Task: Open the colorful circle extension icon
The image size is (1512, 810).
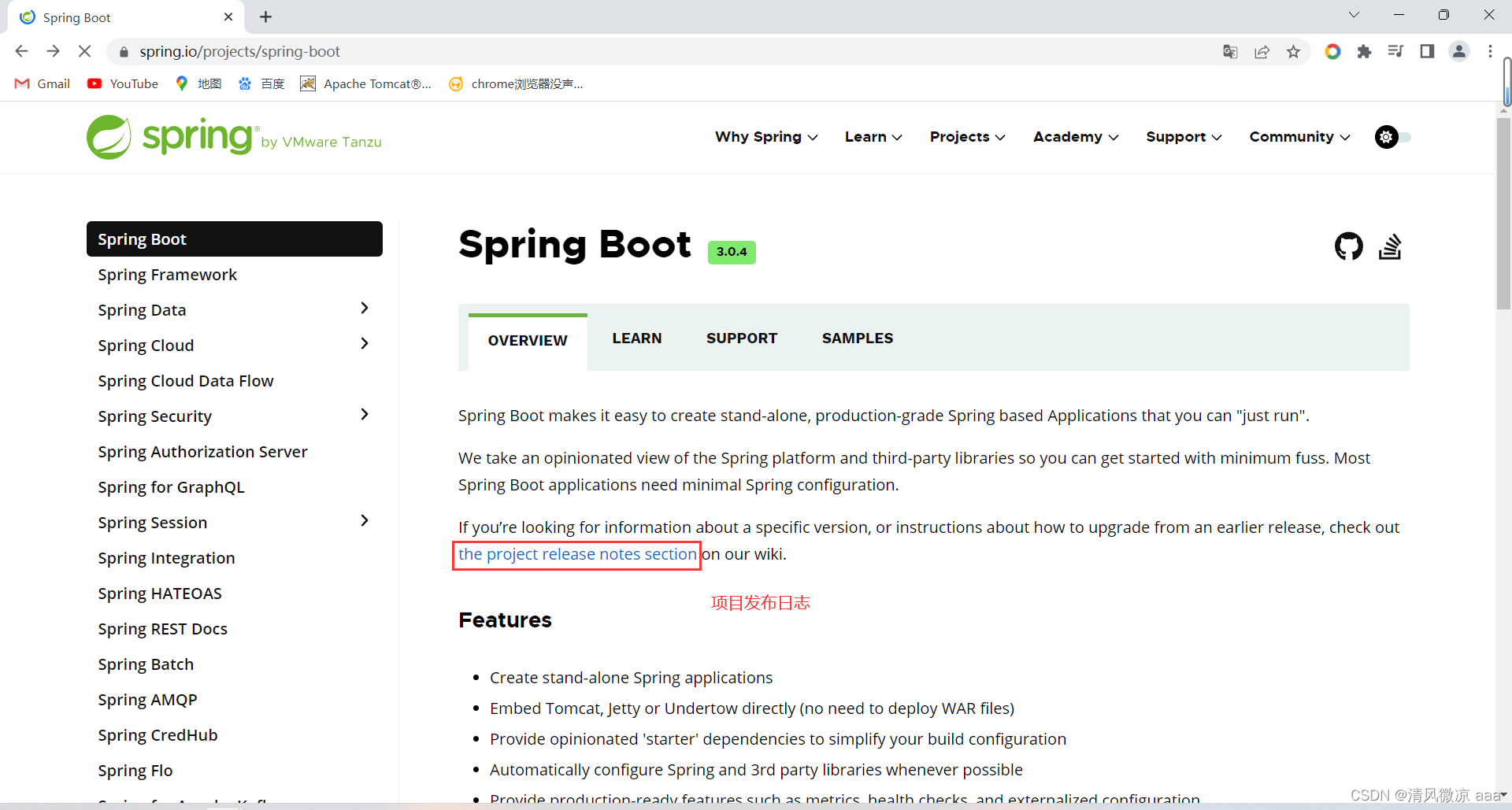Action: (1332, 51)
